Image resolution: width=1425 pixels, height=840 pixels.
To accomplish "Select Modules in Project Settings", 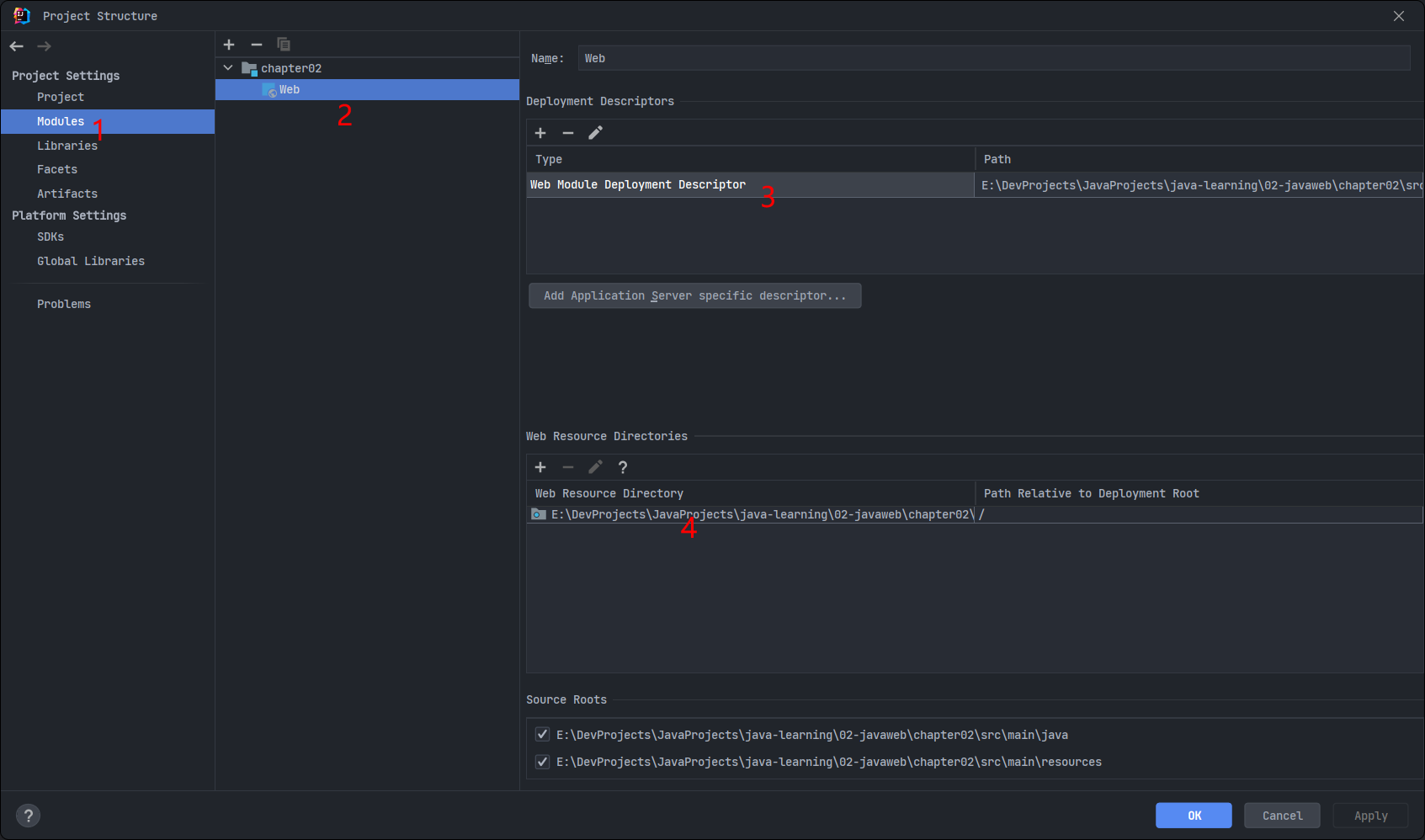I will point(108,121).
